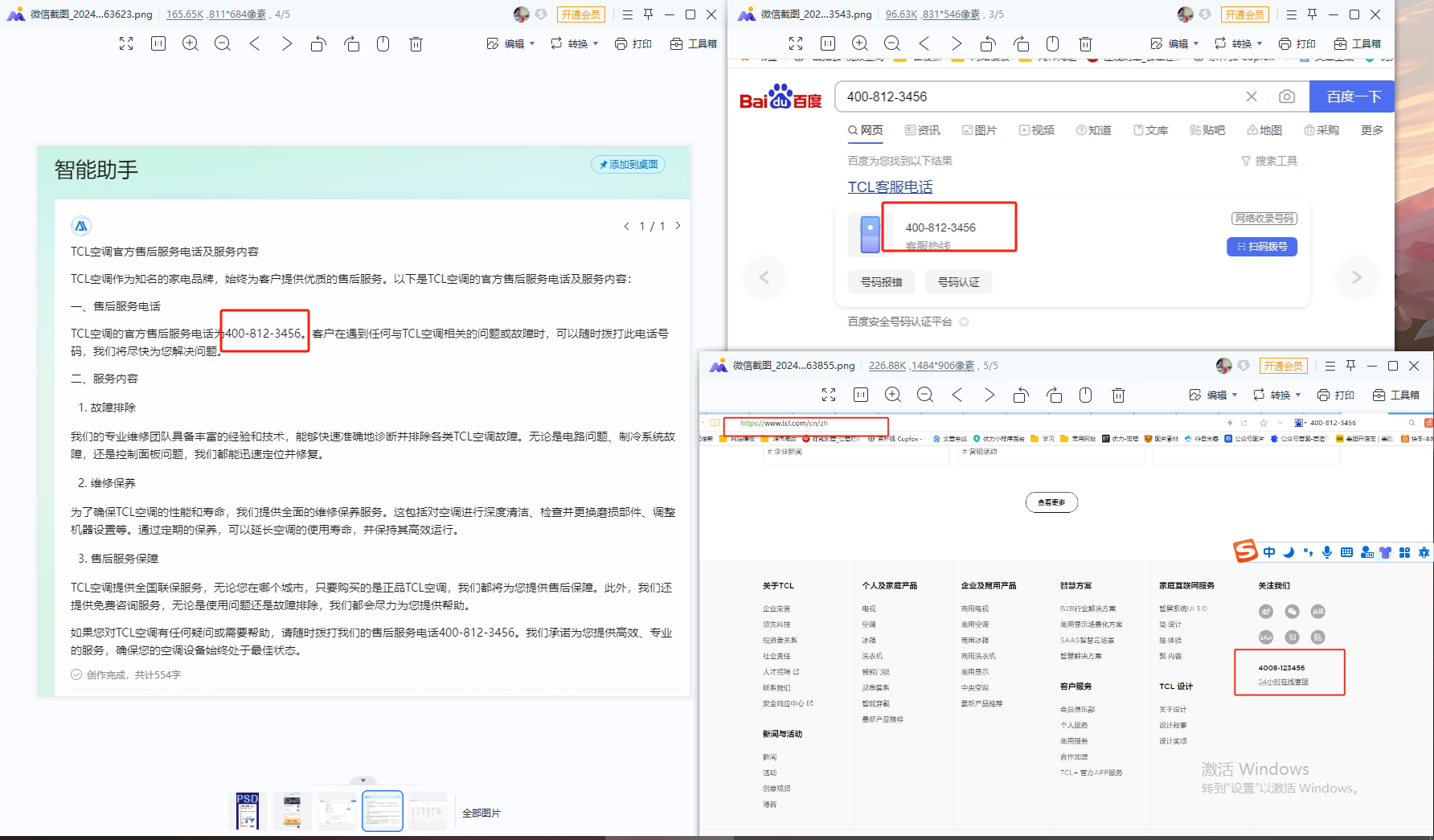This screenshot has height=840, width=1434.
Task: Open the hamburger menu in 63623.png title bar
Action: [628, 14]
